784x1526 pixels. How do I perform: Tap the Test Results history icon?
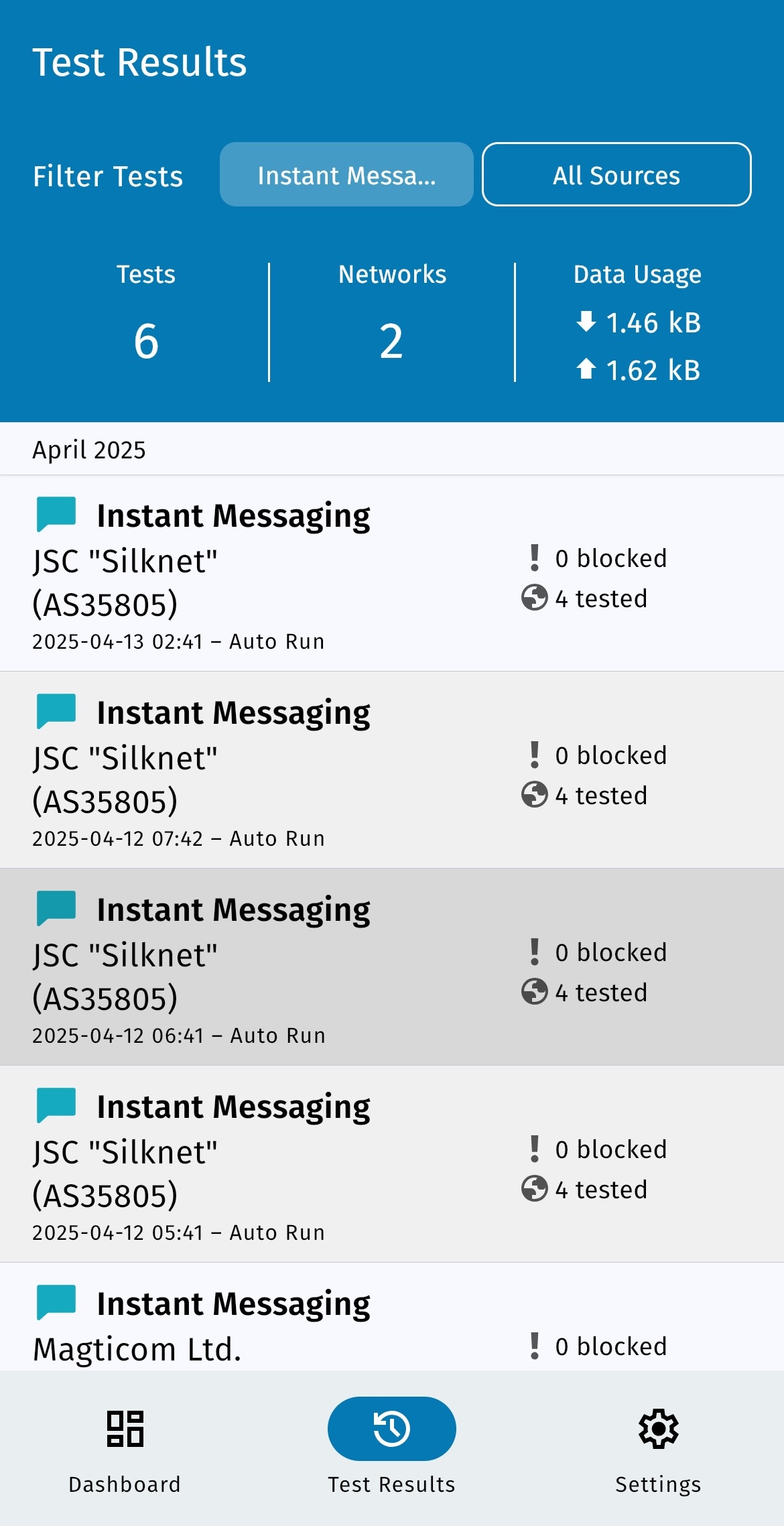pyautogui.click(x=391, y=1428)
